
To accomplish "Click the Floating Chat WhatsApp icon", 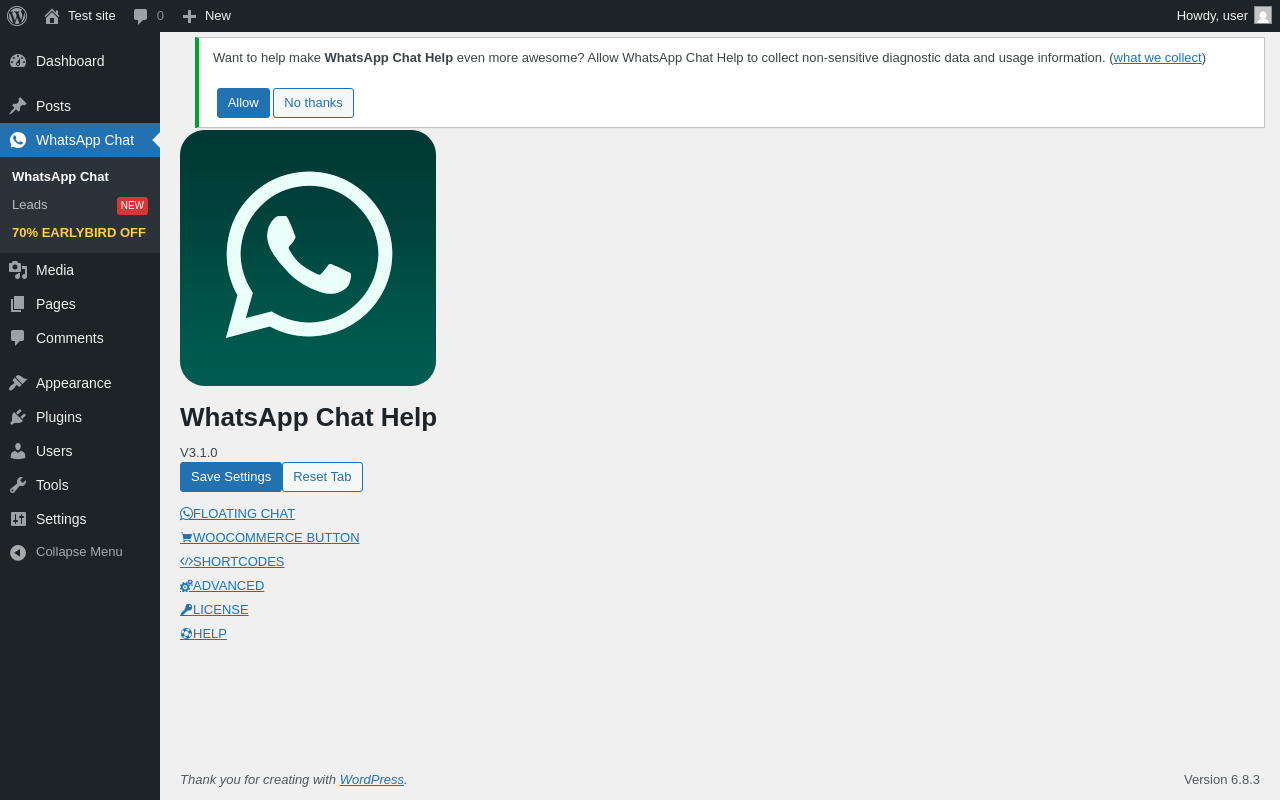I will coord(186,514).
